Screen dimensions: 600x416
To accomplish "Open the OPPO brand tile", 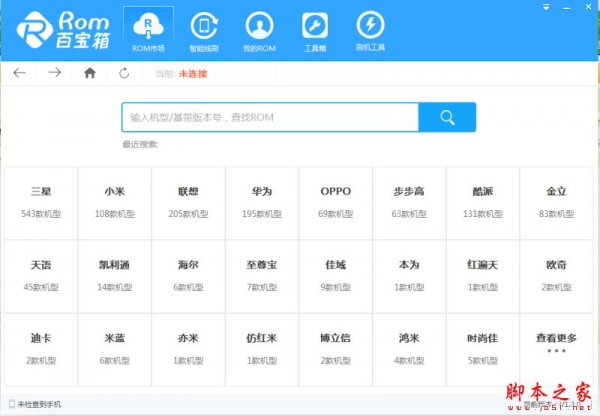I will click(336, 203).
